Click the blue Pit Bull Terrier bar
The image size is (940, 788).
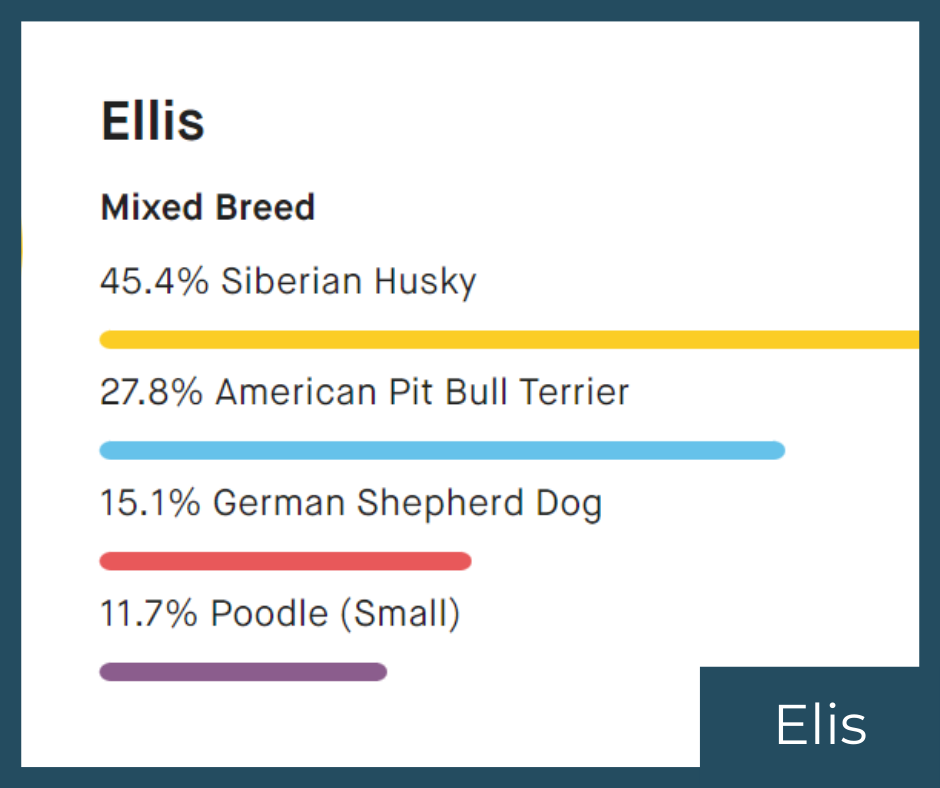point(442,450)
